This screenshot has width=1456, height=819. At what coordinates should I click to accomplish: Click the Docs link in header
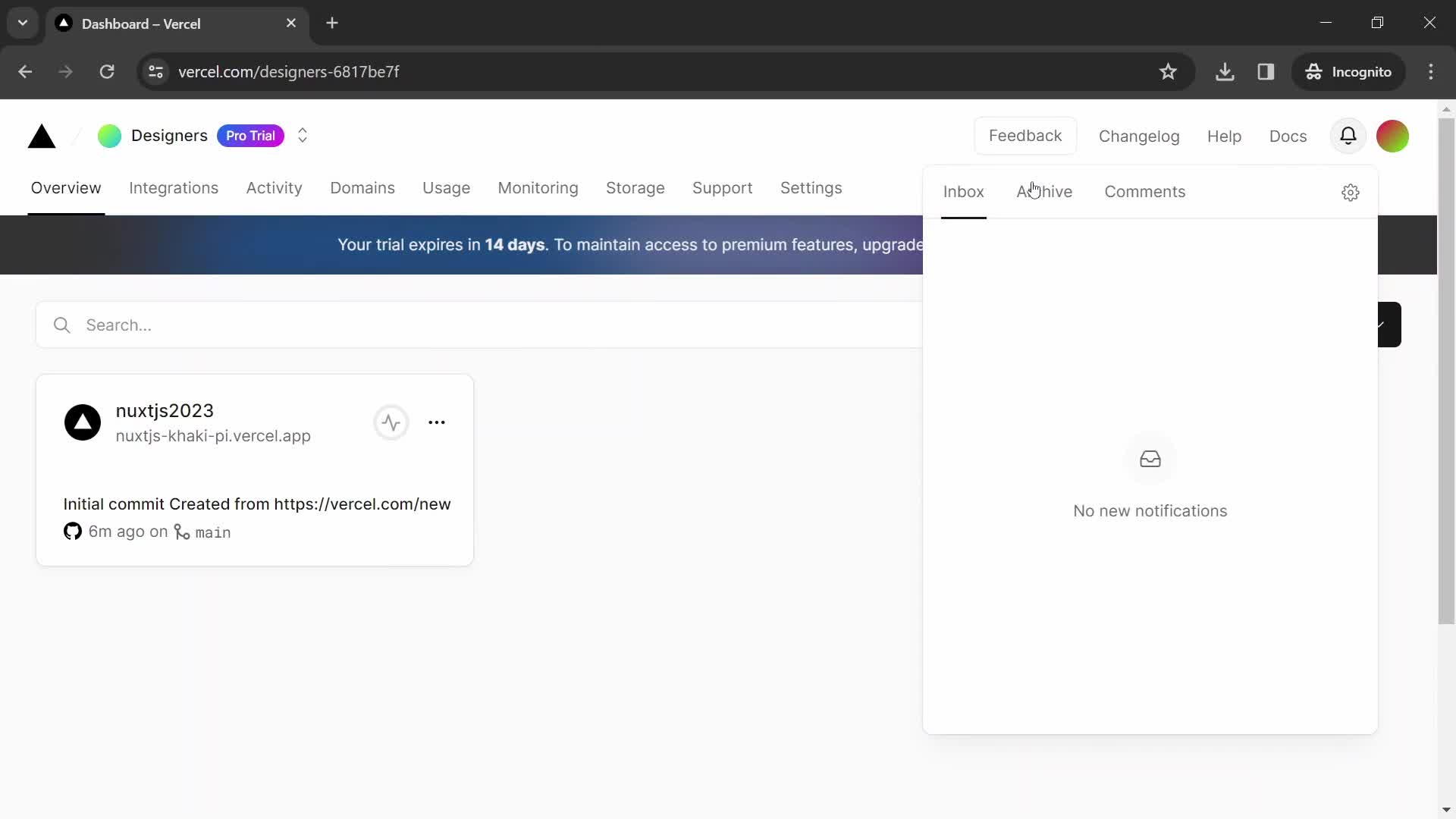point(1288,135)
